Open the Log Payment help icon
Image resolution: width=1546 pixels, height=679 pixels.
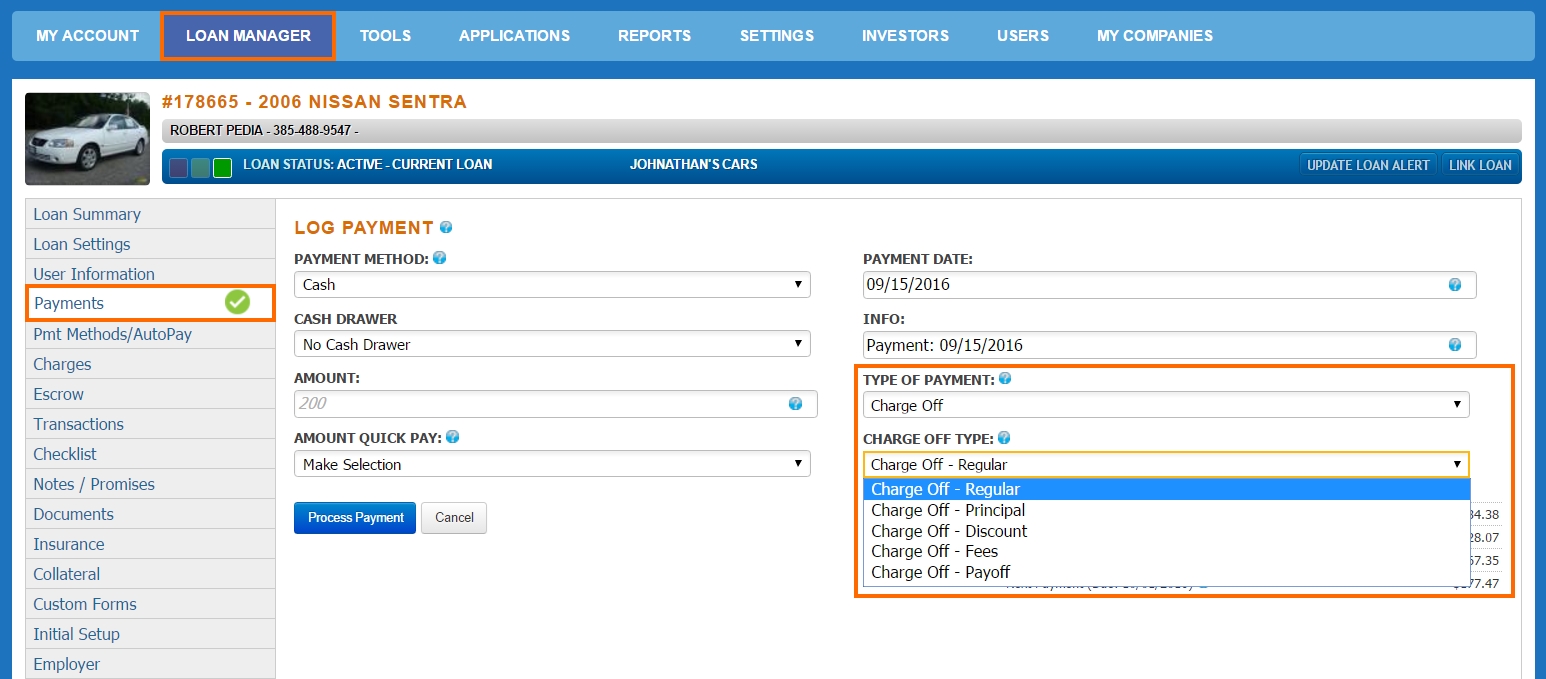coord(447,227)
